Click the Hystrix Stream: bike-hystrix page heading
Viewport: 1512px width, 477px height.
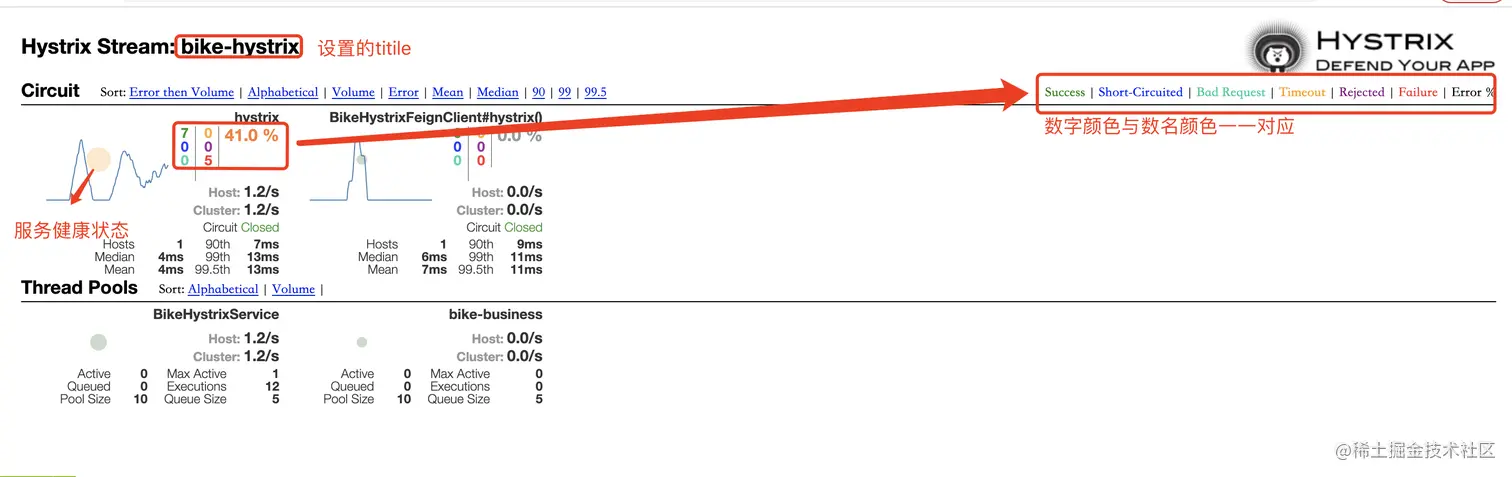point(160,47)
